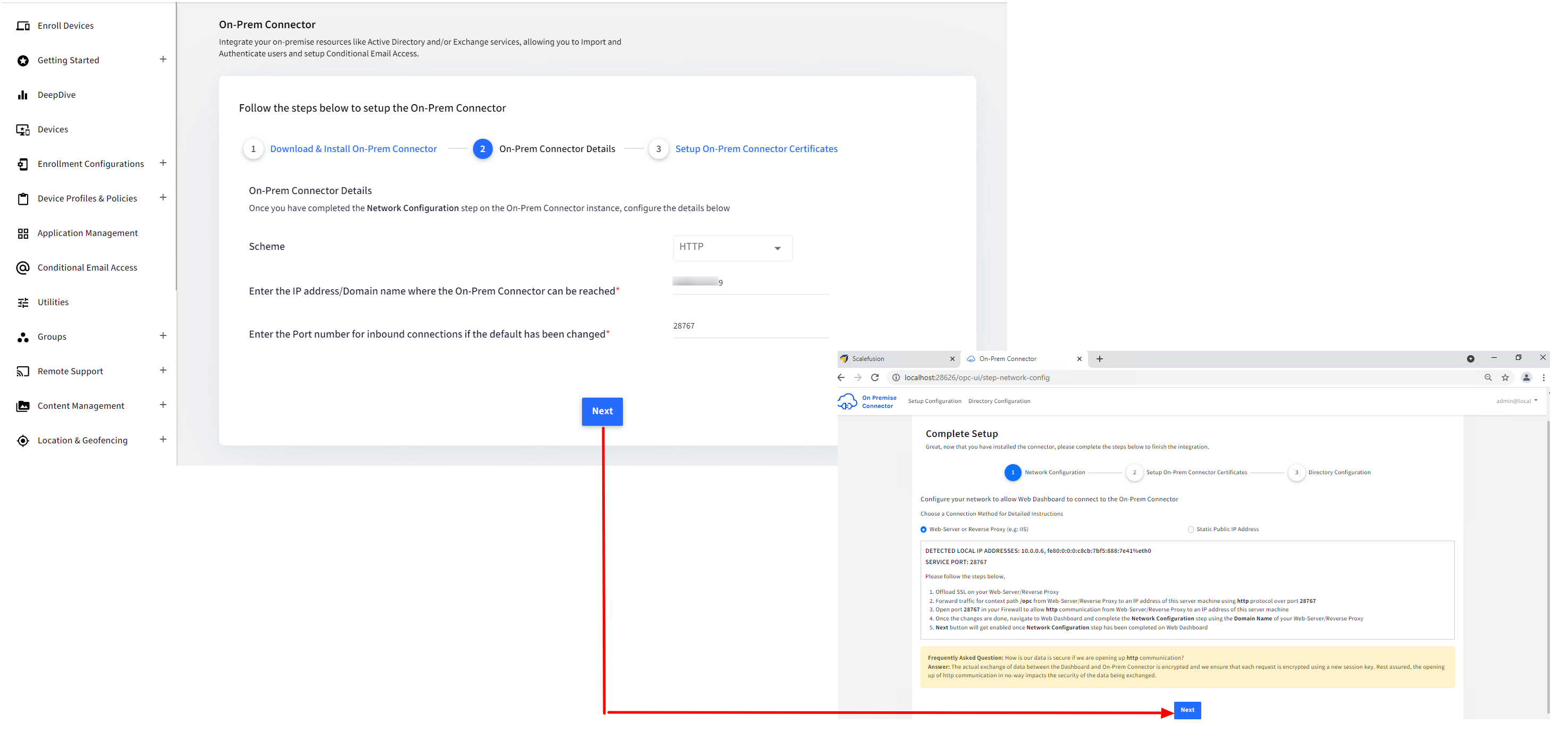This screenshot has width=1568, height=740.
Task: Click the On Premise Connector cloud logo
Action: [x=847, y=402]
